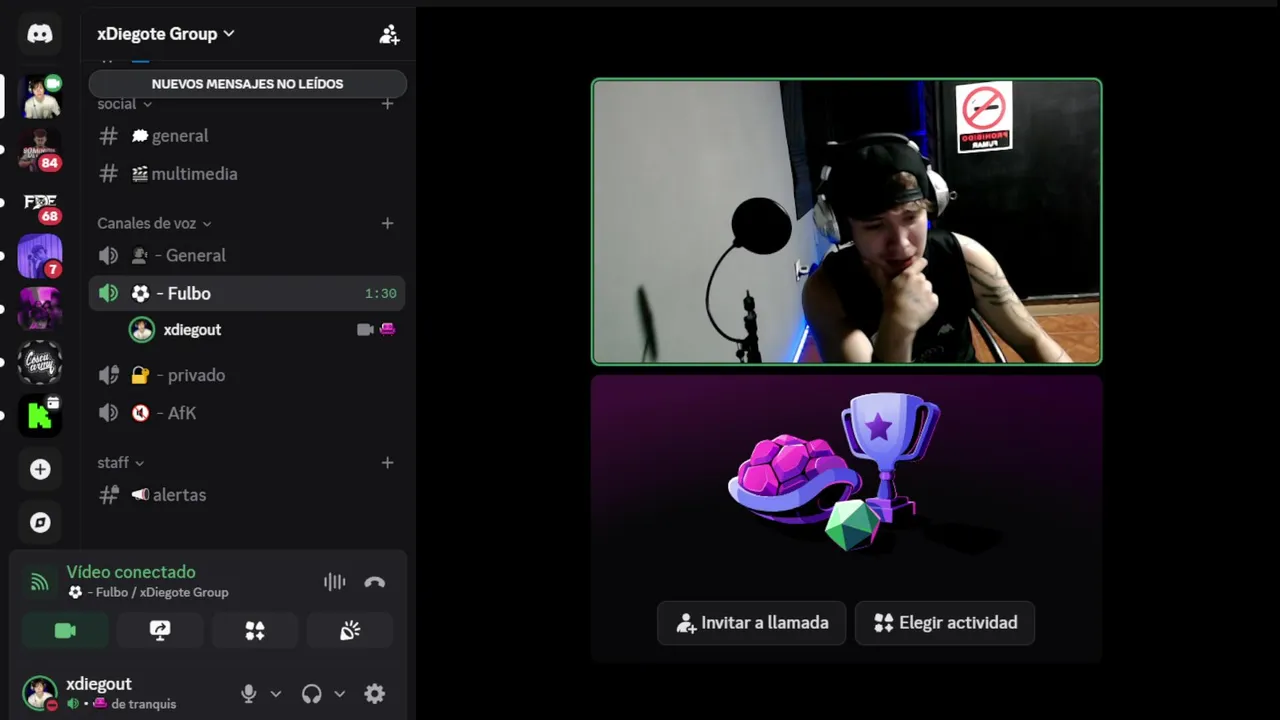1280x720 pixels.
Task: Open User Settings gear
Action: (375, 694)
